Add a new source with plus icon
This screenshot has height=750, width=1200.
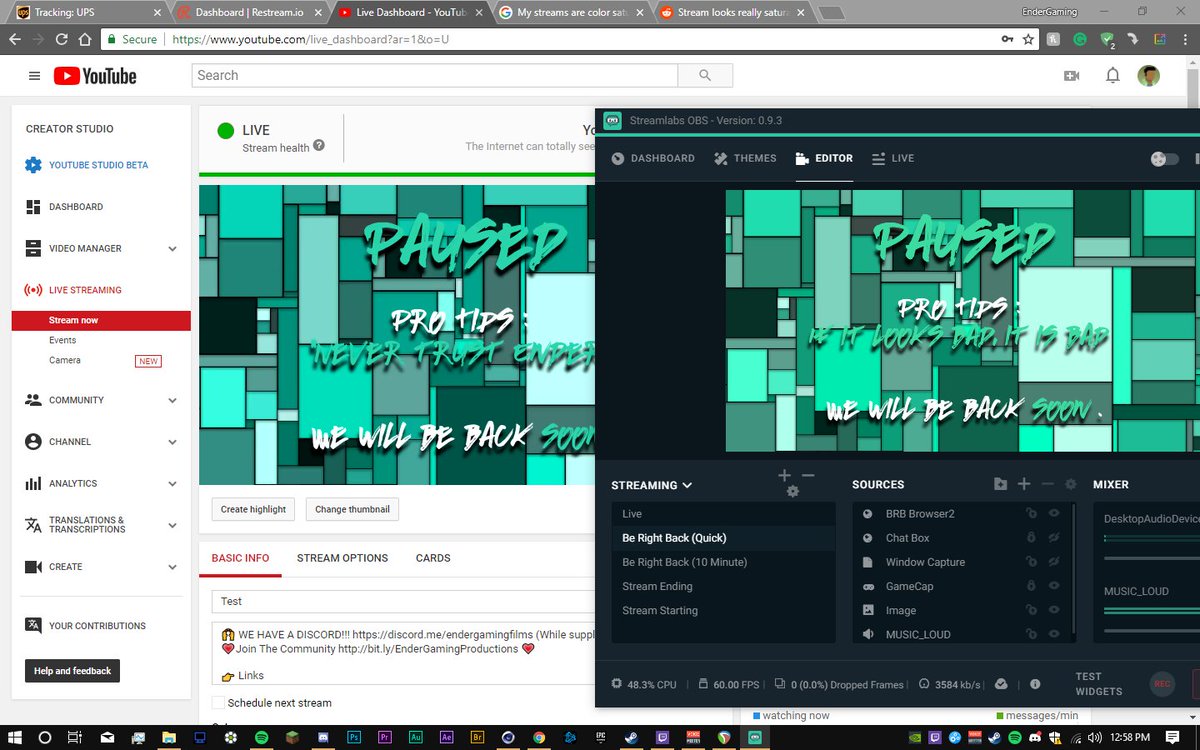click(x=1024, y=484)
